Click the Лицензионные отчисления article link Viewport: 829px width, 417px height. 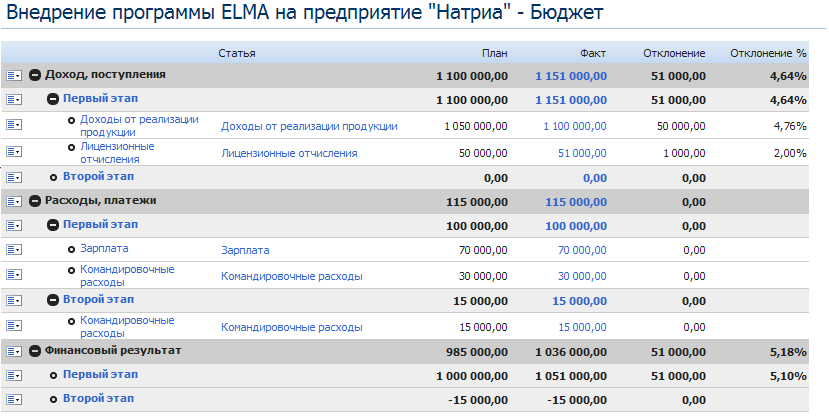289,153
